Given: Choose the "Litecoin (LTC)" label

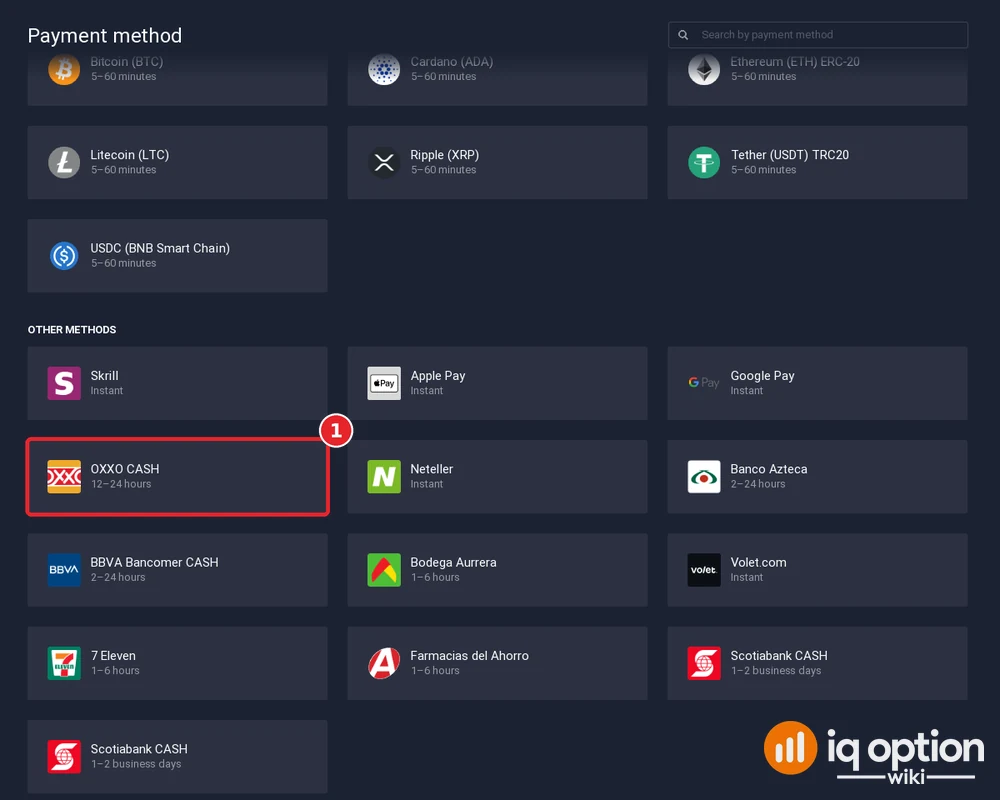Looking at the screenshot, I should [129, 155].
